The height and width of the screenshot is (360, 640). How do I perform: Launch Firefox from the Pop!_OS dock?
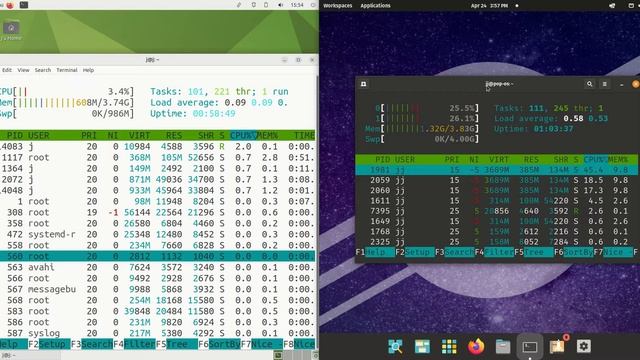pos(476,347)
